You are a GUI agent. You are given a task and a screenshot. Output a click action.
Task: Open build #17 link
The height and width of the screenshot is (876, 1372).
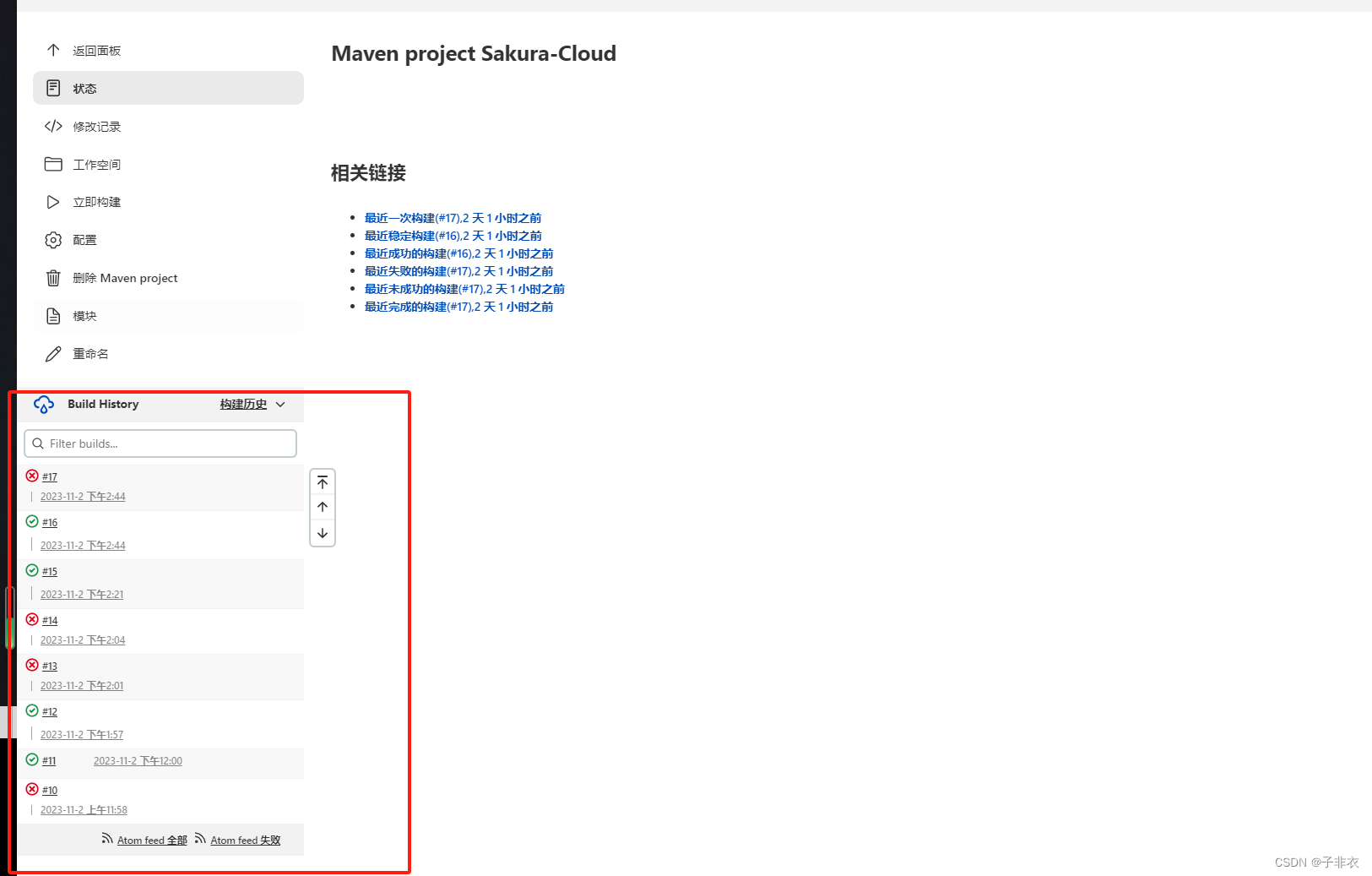[50, 477]
